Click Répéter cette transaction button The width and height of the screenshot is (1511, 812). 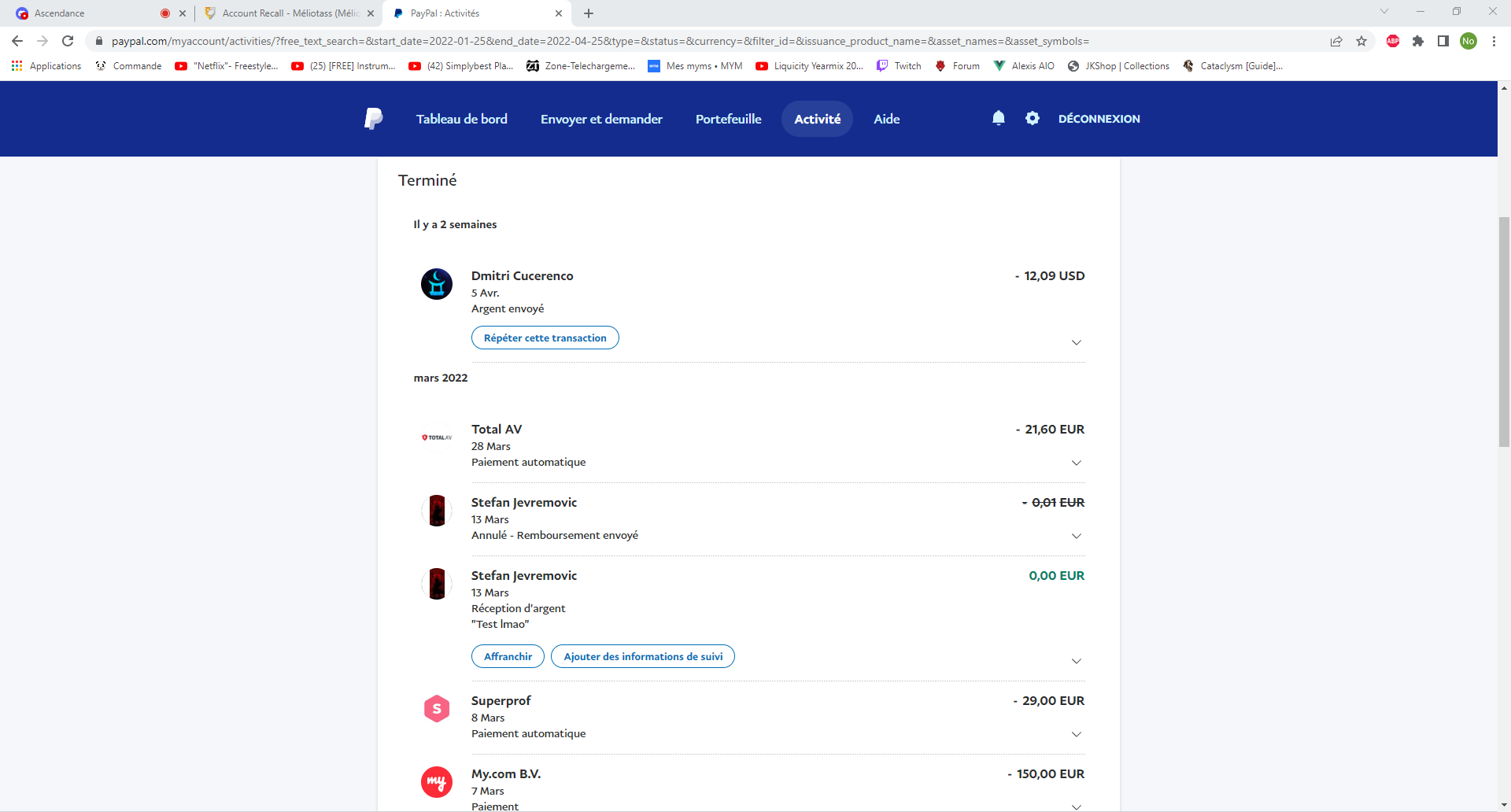[x=545, y=338]
